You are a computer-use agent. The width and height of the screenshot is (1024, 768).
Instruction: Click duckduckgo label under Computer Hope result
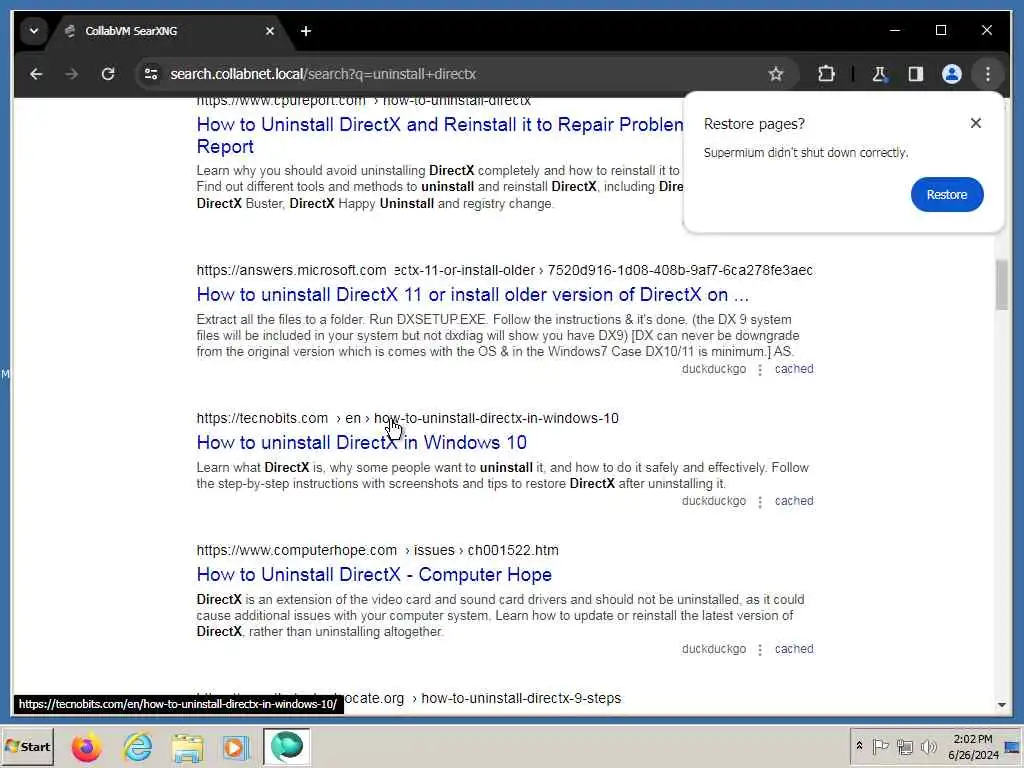pyautogui.click(x=714, y=649)
